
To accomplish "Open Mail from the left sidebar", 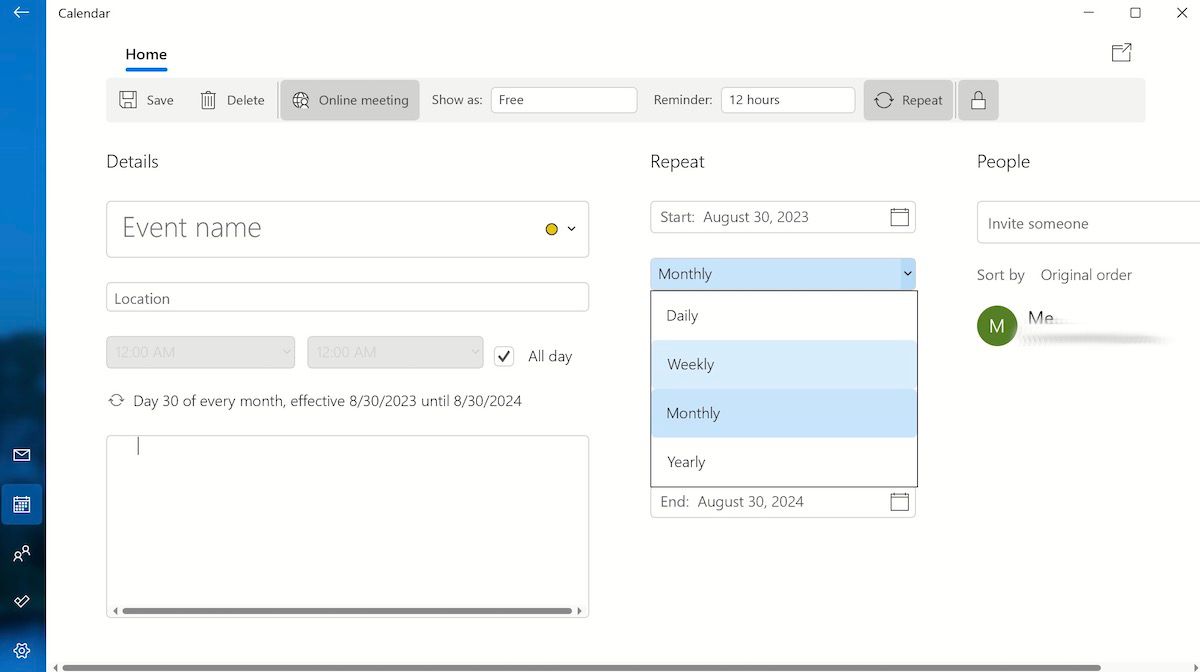I will tap(21, 455).
